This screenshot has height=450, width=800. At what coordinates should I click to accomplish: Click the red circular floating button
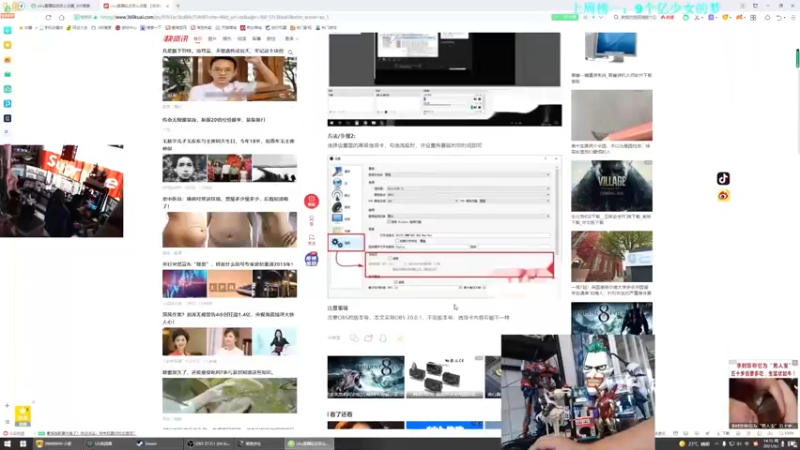click(311, 201)
